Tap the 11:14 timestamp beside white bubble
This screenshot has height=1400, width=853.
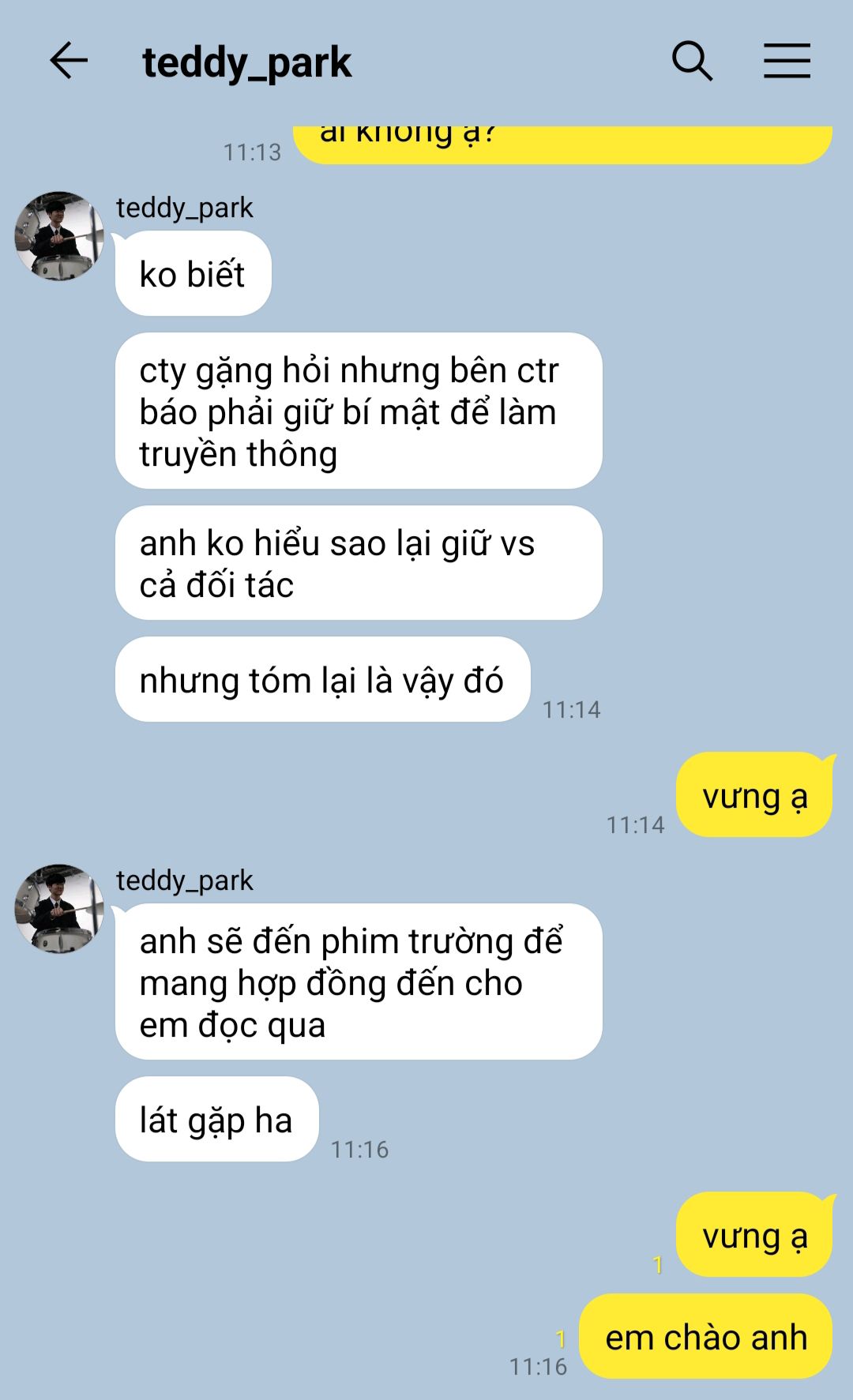point(571,710)
